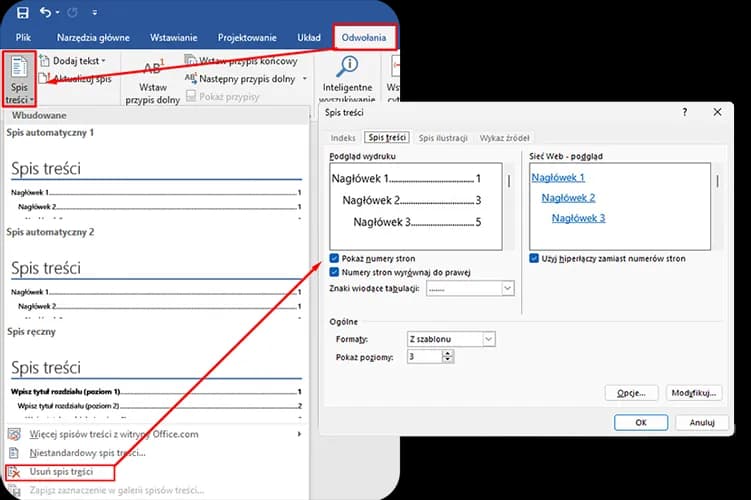Viewport: 751px width, 500px height.
Task: Click the Save icon in title bar
Action: point(22,13)
